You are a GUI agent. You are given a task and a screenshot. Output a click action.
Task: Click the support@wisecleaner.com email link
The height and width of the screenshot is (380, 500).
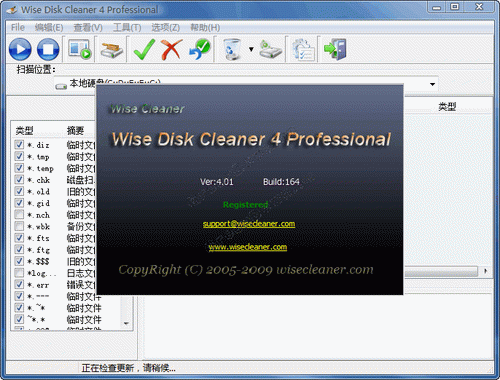click(x=249, y=224)
